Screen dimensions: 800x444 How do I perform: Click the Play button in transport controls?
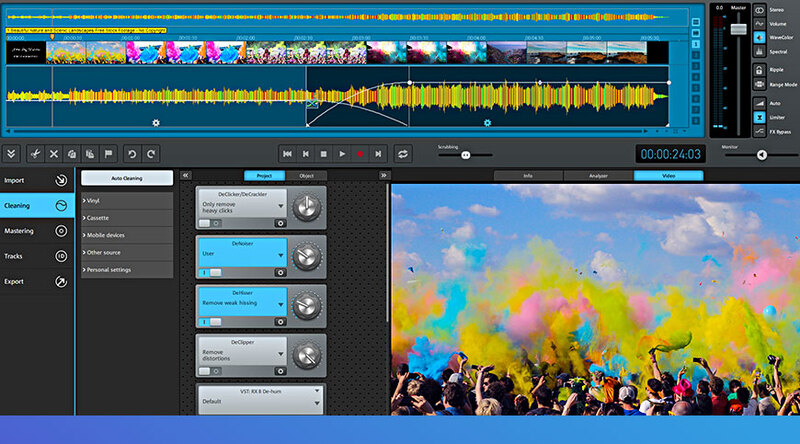[x=342, y=154]
